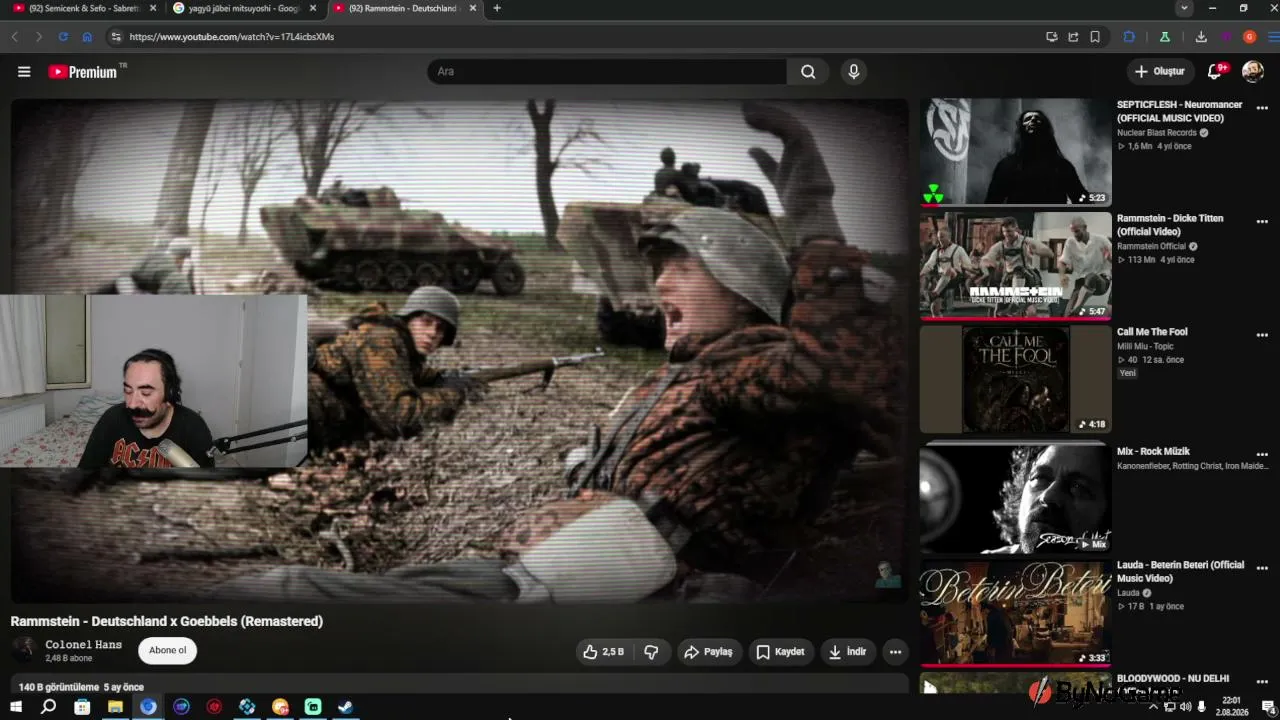Dislike the video with thumbs down
Viewport: 1280px width, 720px height.
(x=651, y=652)
